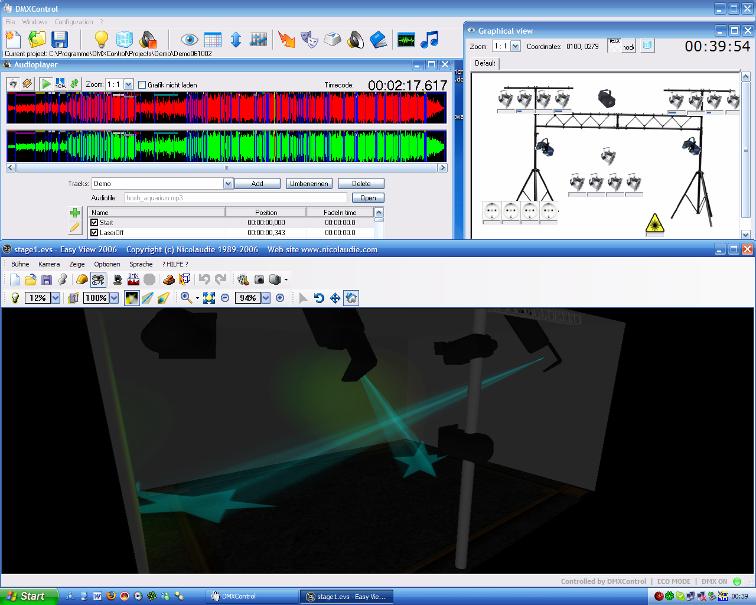Click the laser warning symbol in Graphical view
This screenshot has height=605, width=756.
point(655,222)
